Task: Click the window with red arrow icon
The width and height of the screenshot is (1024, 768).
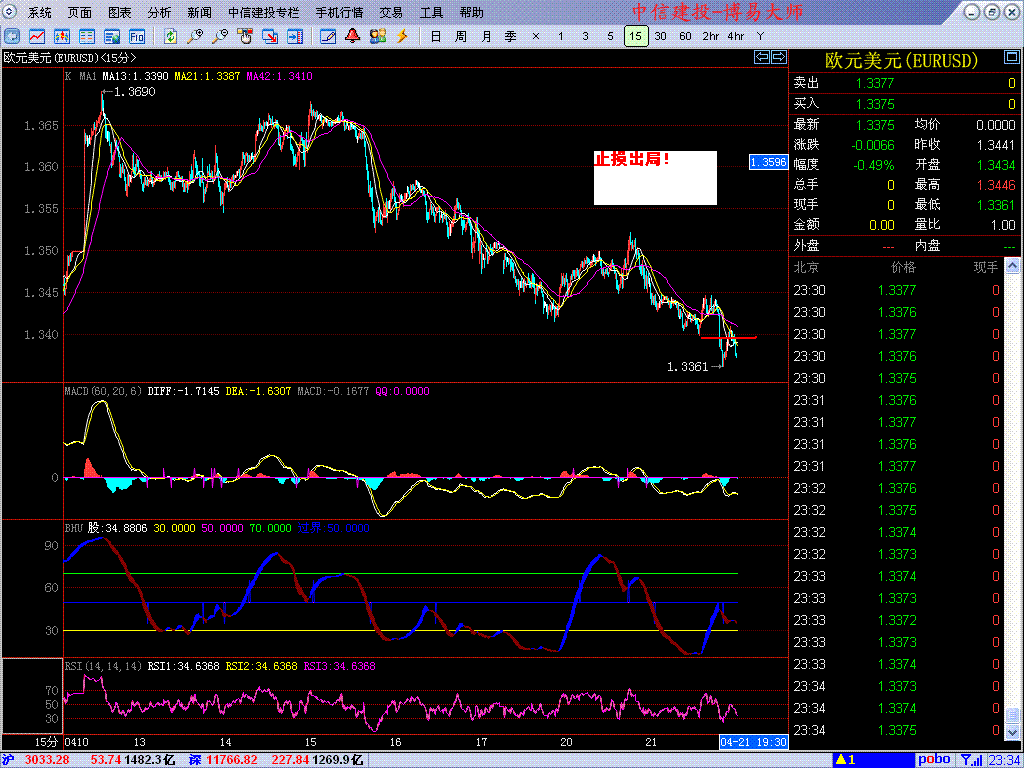Action: [270, 36]
